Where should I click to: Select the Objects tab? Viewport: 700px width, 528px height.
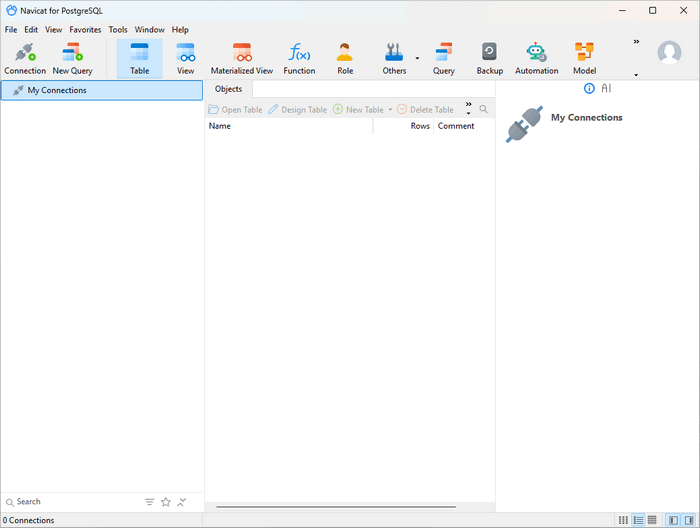click(x=228, y=89)
